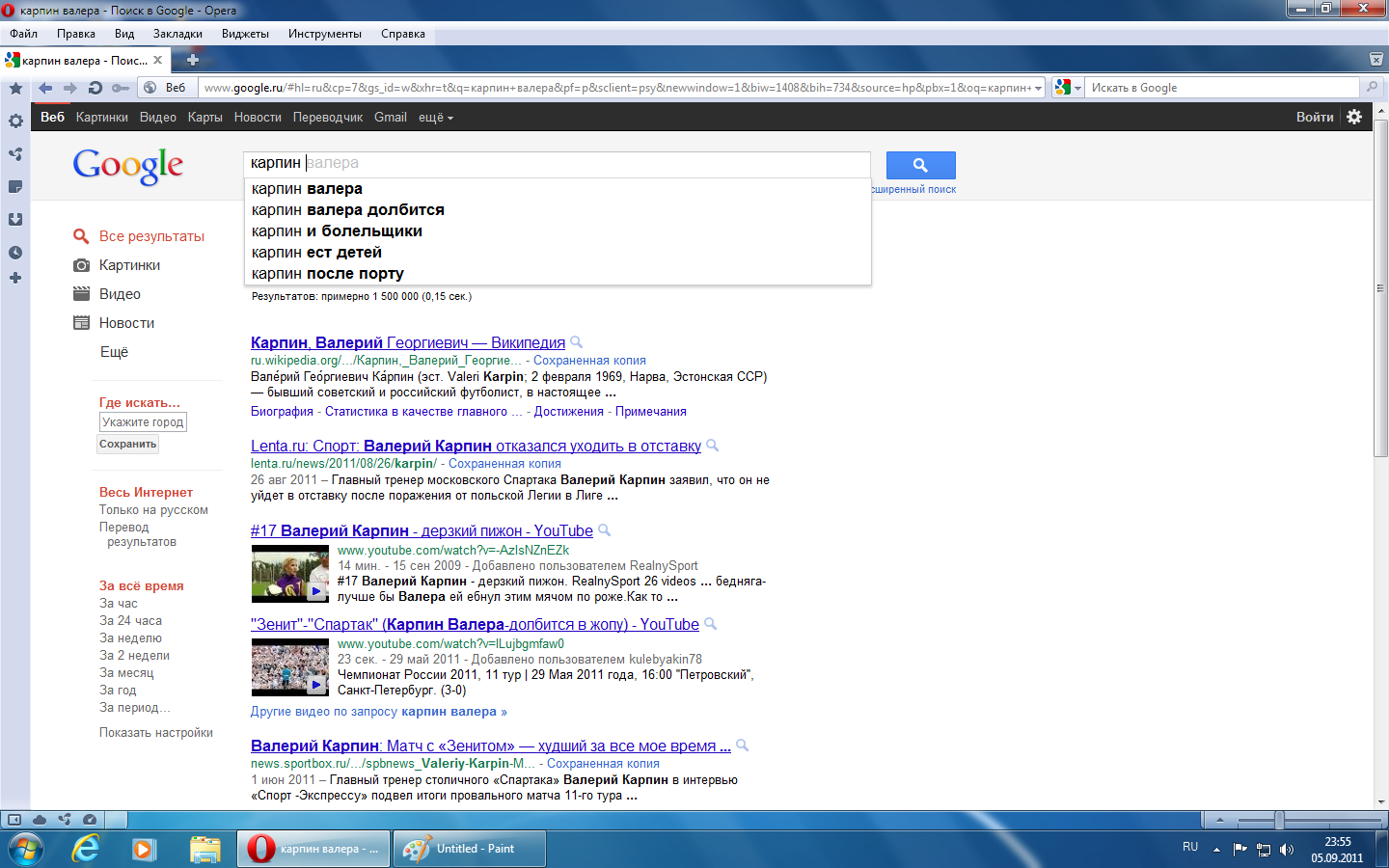Image resolution: width=1389 pixels, height=868 pixels.
Task: Open the Bookmarks panel star icon
Action: coord(15,89)
